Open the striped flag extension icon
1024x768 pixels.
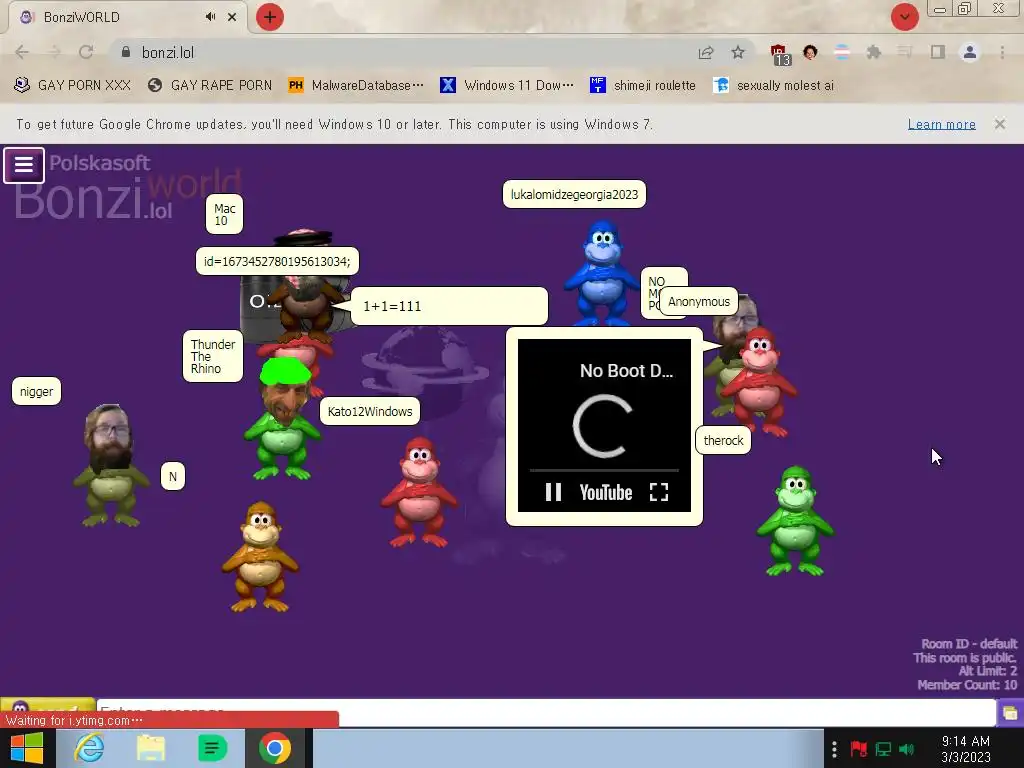[x=842, y=52]
